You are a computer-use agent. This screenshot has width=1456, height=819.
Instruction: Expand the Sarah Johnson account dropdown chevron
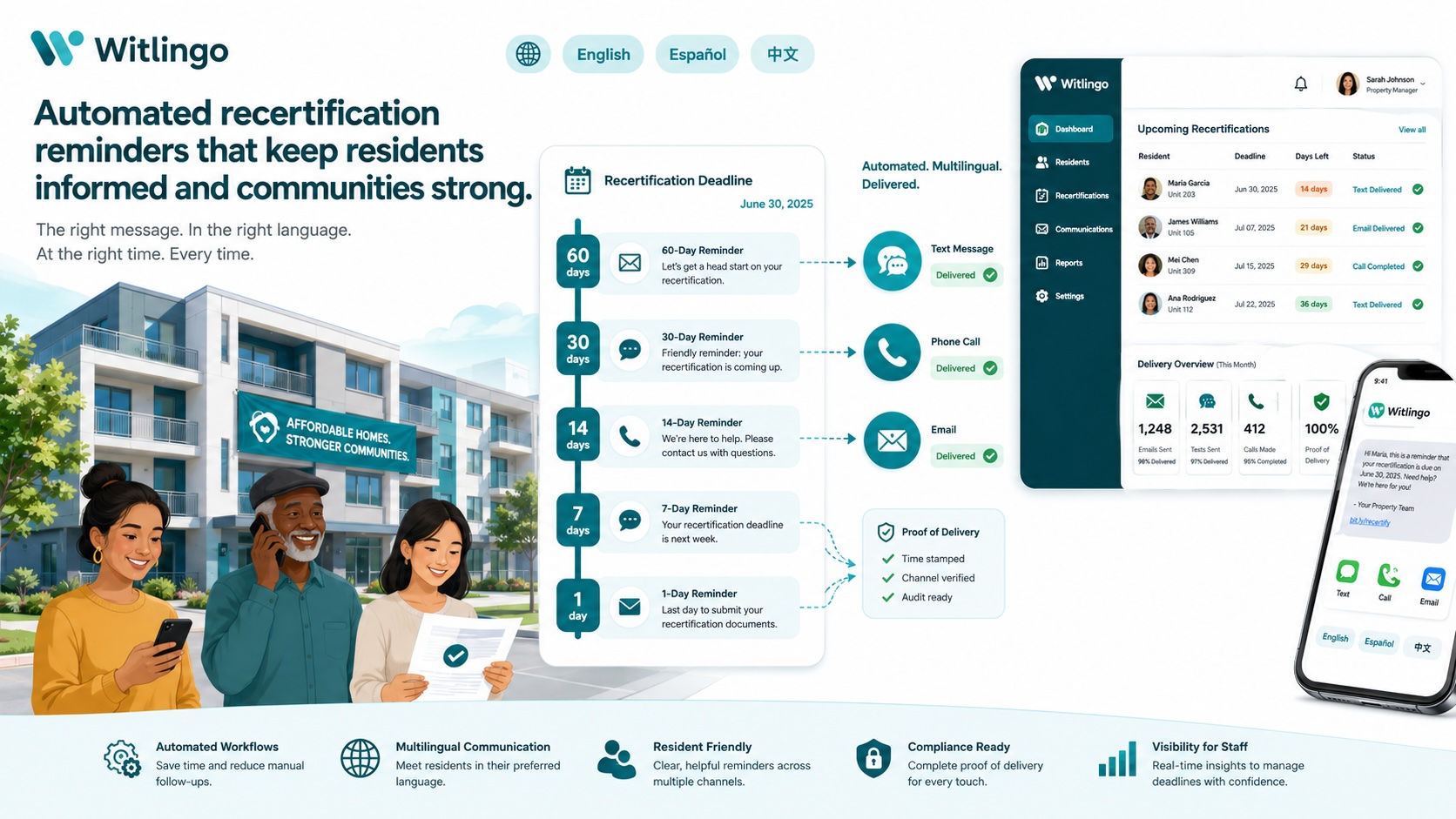1423,84
